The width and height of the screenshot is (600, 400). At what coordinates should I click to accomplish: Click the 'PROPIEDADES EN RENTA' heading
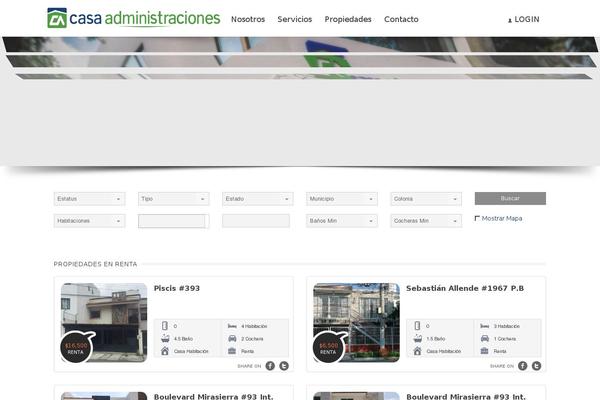(x=95, y=264)
